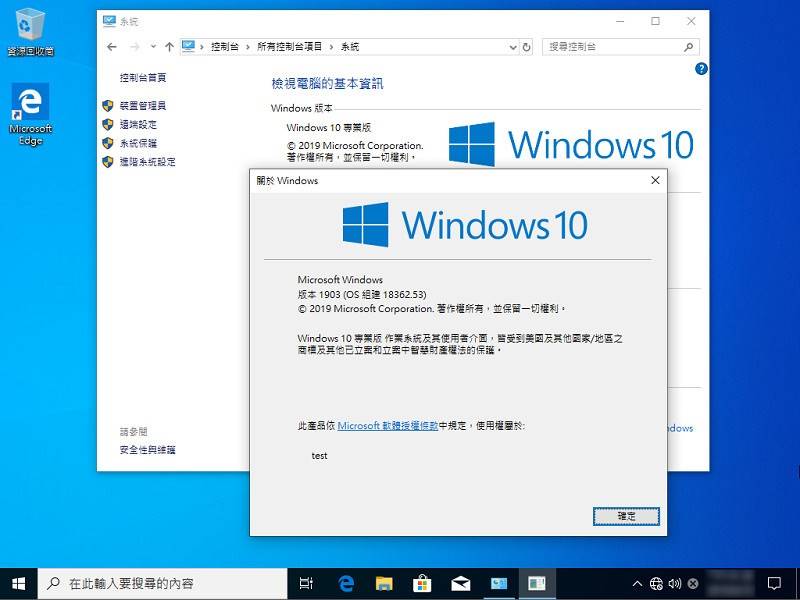Viewport: 800px width, 600px height.
Task: Click inside the 搜尋控制台 search field
Action: [x=615, y=46]
